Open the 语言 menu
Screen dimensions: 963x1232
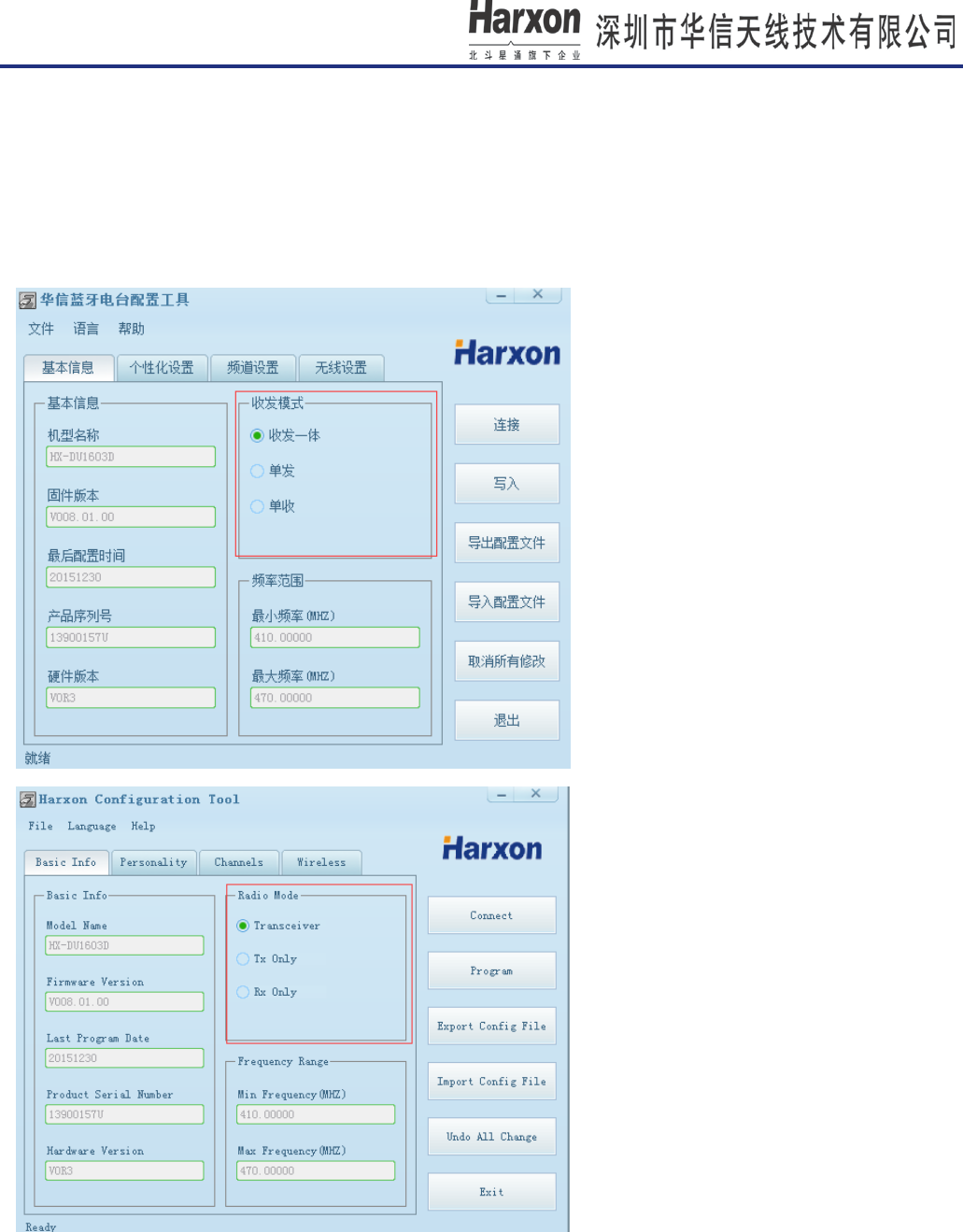pyautogui.click(x=86, y=329)
